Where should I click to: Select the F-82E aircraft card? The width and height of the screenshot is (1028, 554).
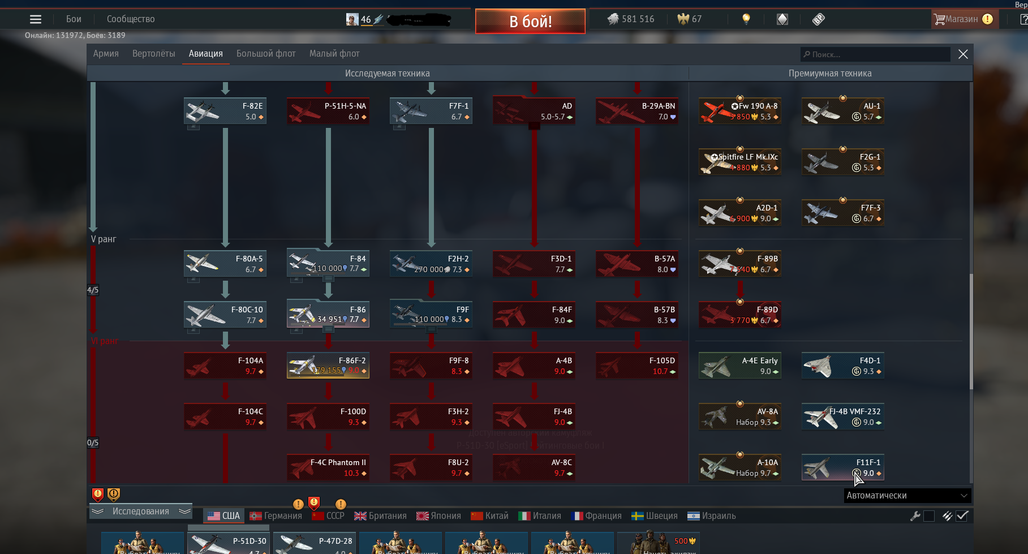225,111
